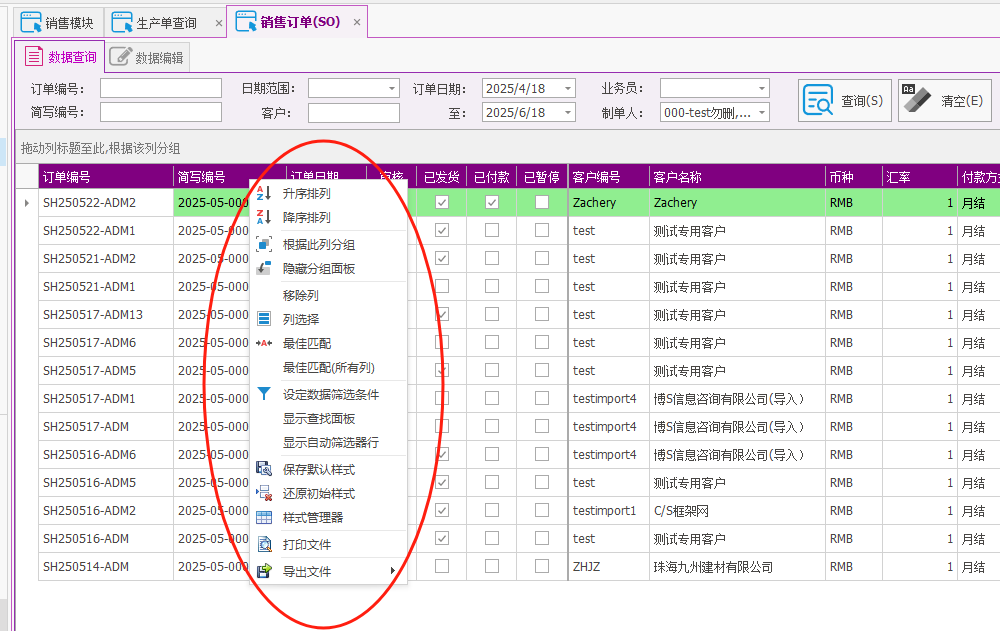Click the filter funnel icon (设定数据筛选条件)
Screen dimensions: 1000x631
pyautogui.click(x=264, y=394)
